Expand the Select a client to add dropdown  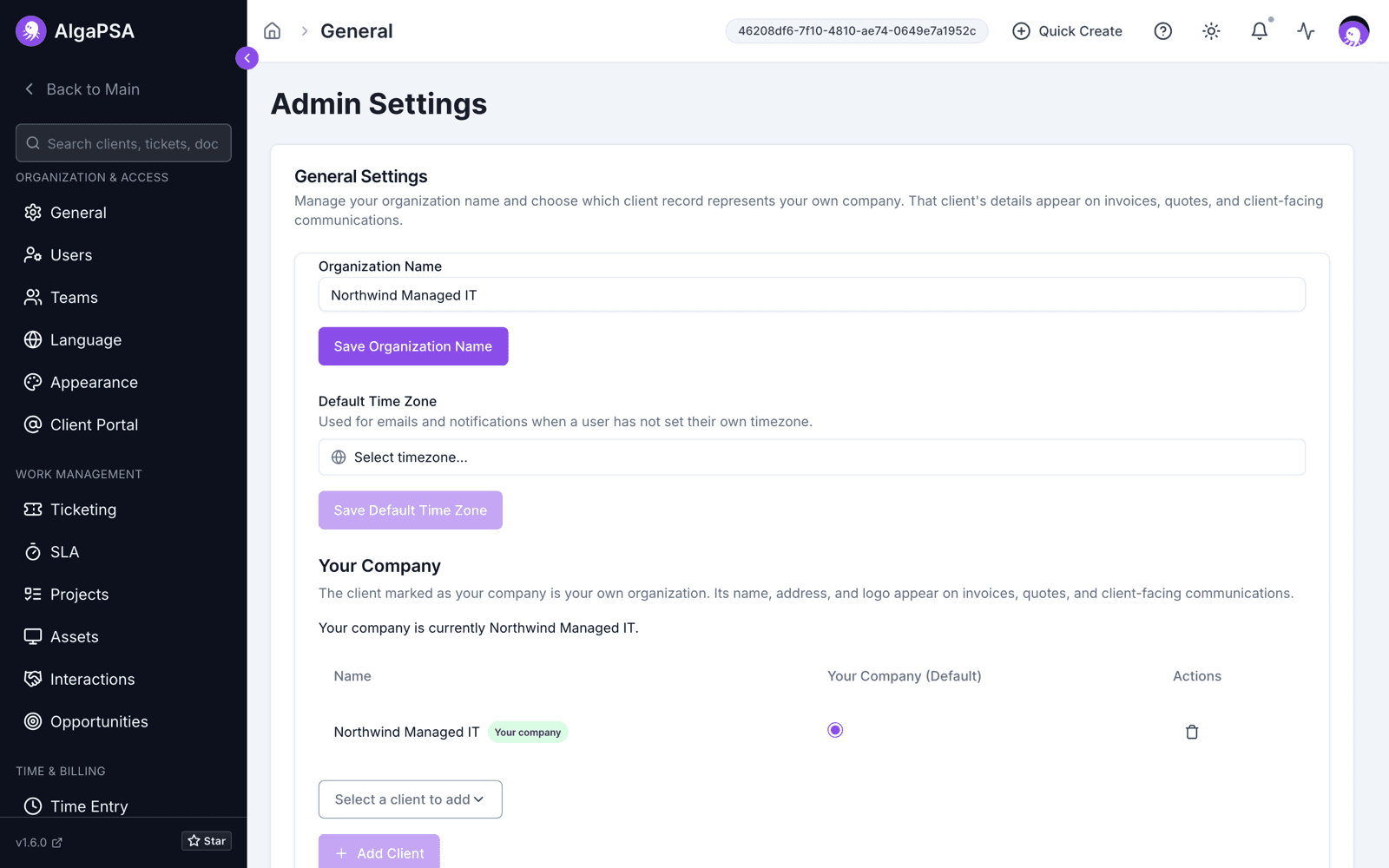pyautogui.click(x=410, y=799)
